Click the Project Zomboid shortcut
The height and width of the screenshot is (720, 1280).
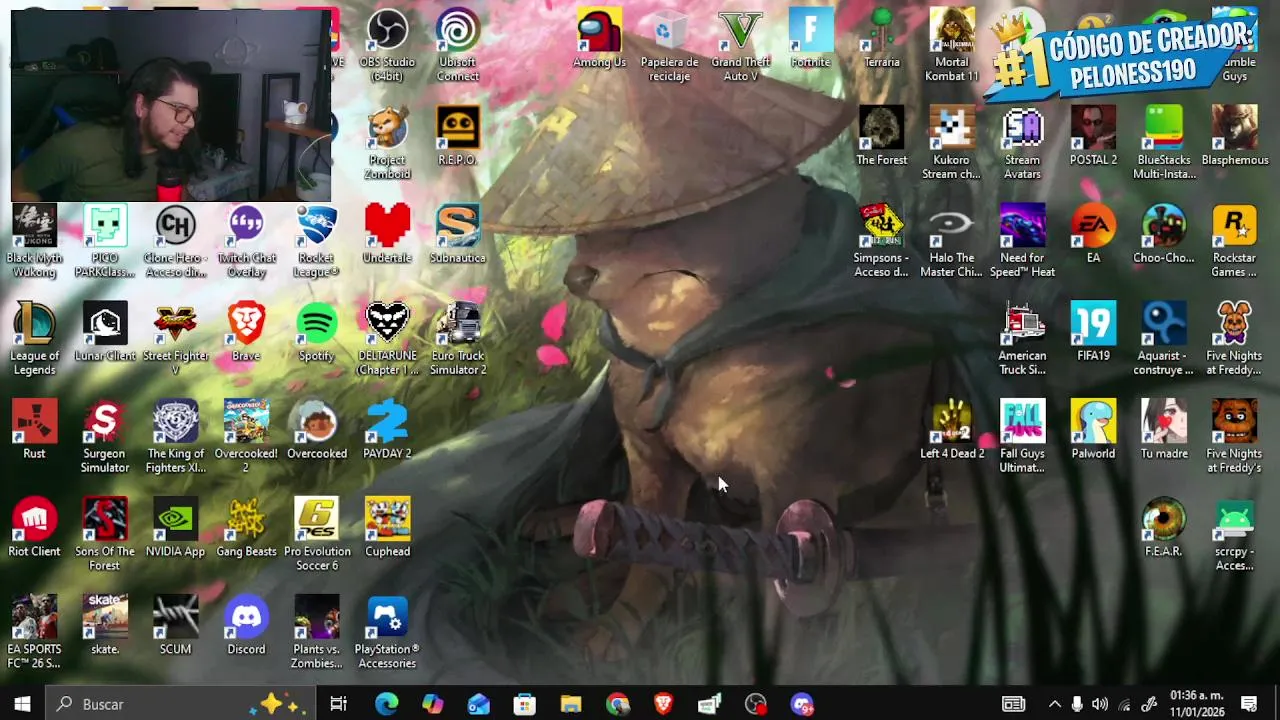coord(387,142)
